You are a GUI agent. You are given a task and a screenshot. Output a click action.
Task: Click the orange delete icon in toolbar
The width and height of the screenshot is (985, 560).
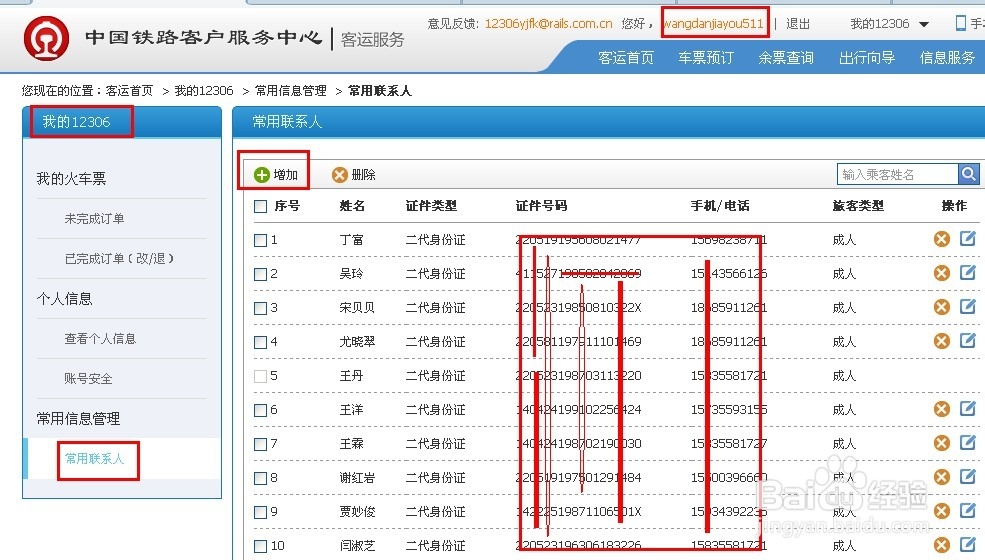click(x=340, y=175)
